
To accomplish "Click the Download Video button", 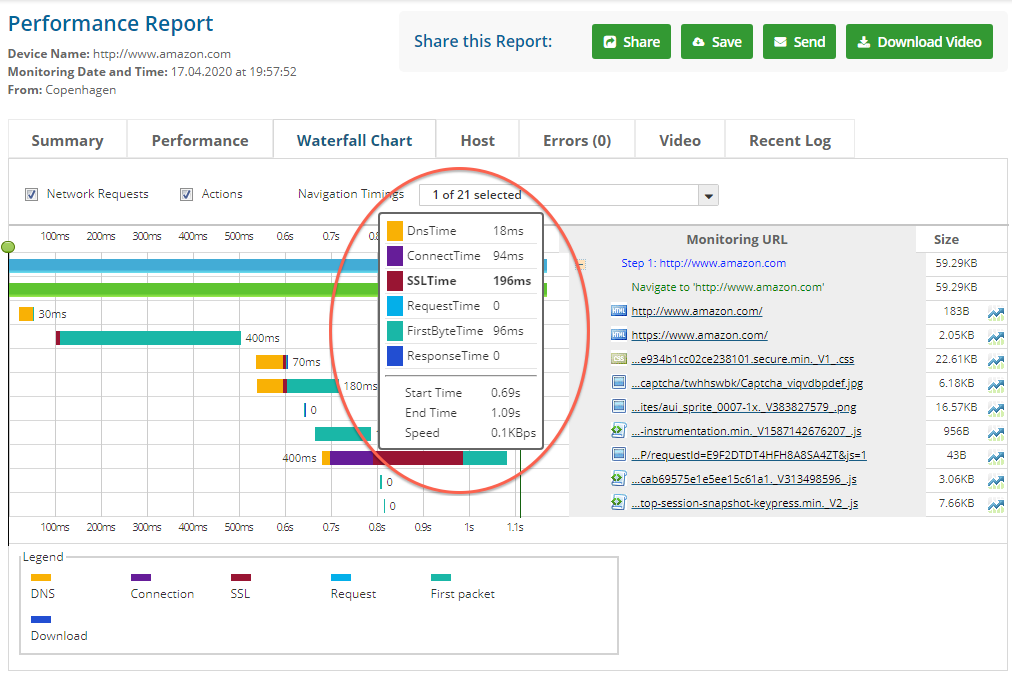I will coord(919,42).
